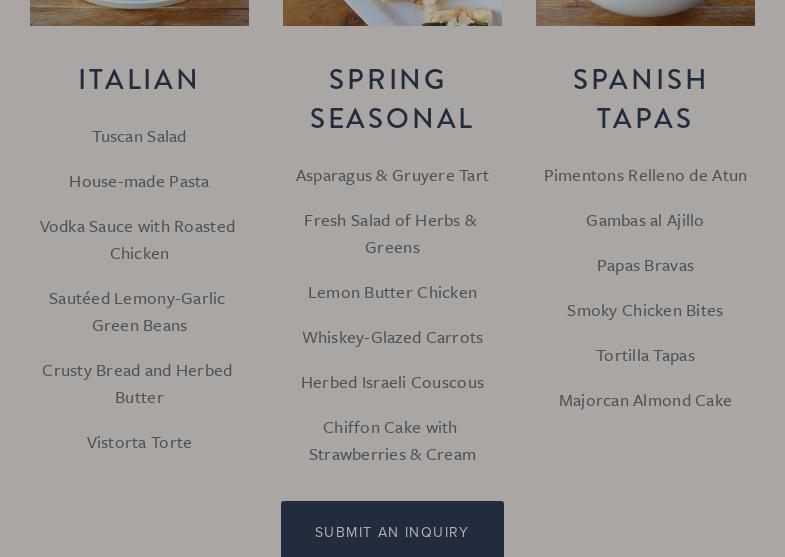Click the Majorcan Almond Cake item
785x557 pixels.
645,400
